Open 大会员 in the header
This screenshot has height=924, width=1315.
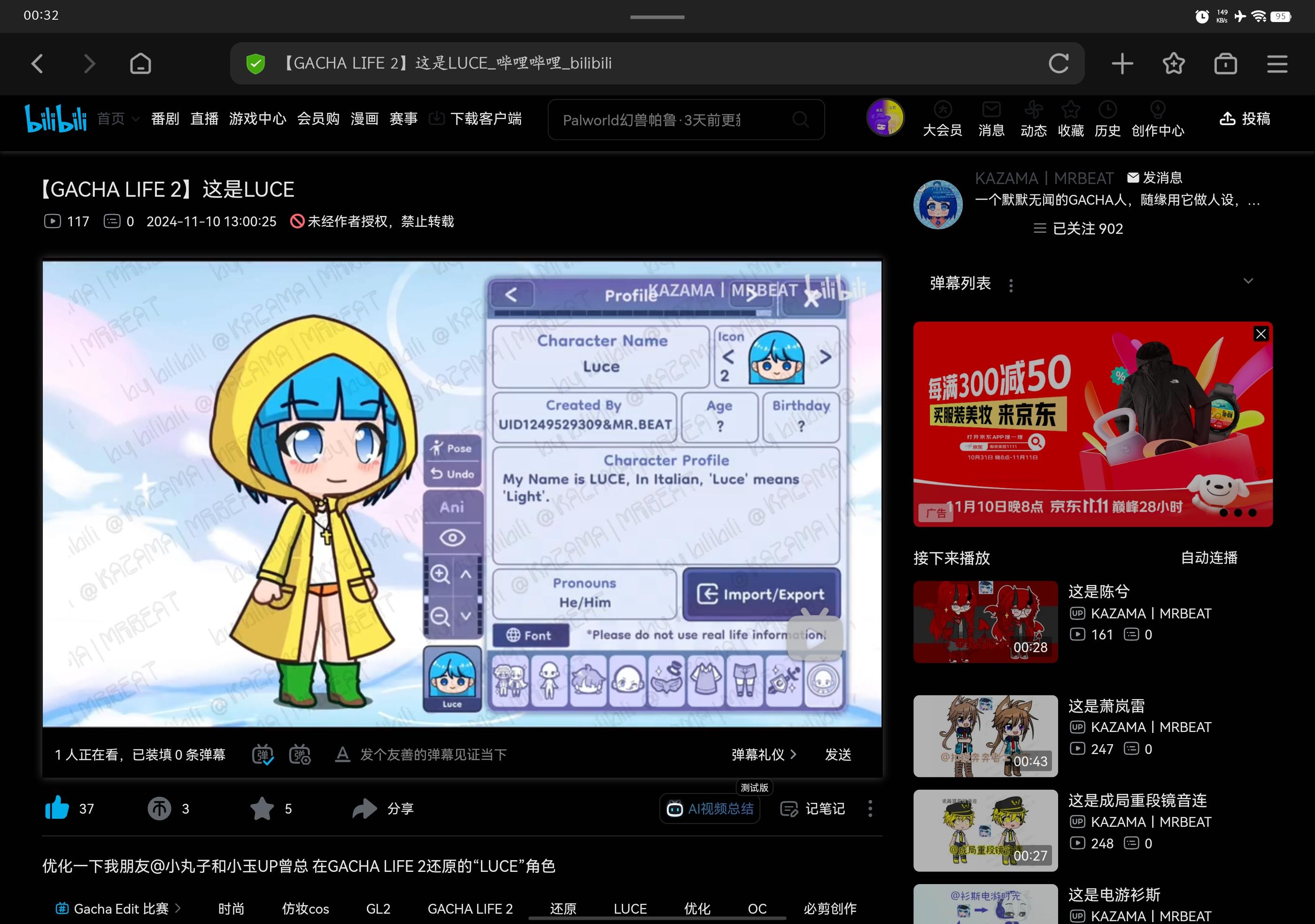coord(942,119)
